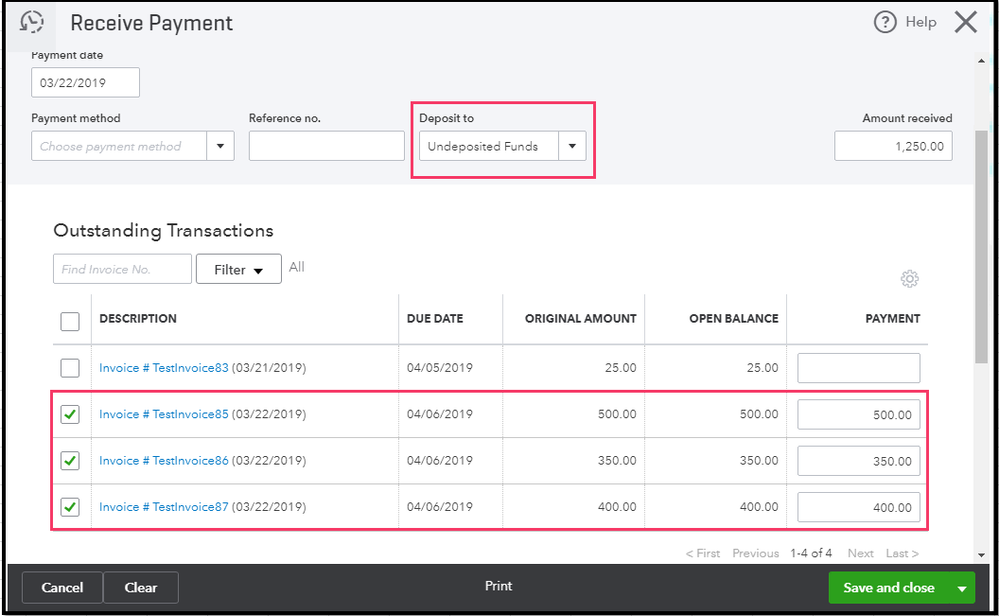Open the Invoice # TestInvoice86 link
Screen dimensions: 999x616
[163, 461]
